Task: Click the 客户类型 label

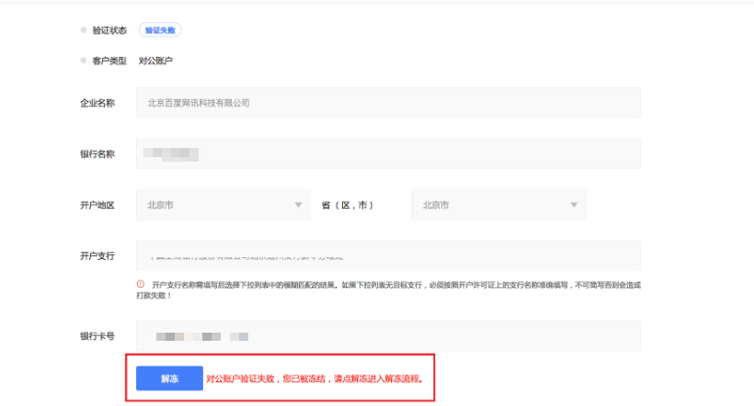Action: [110, 60]
